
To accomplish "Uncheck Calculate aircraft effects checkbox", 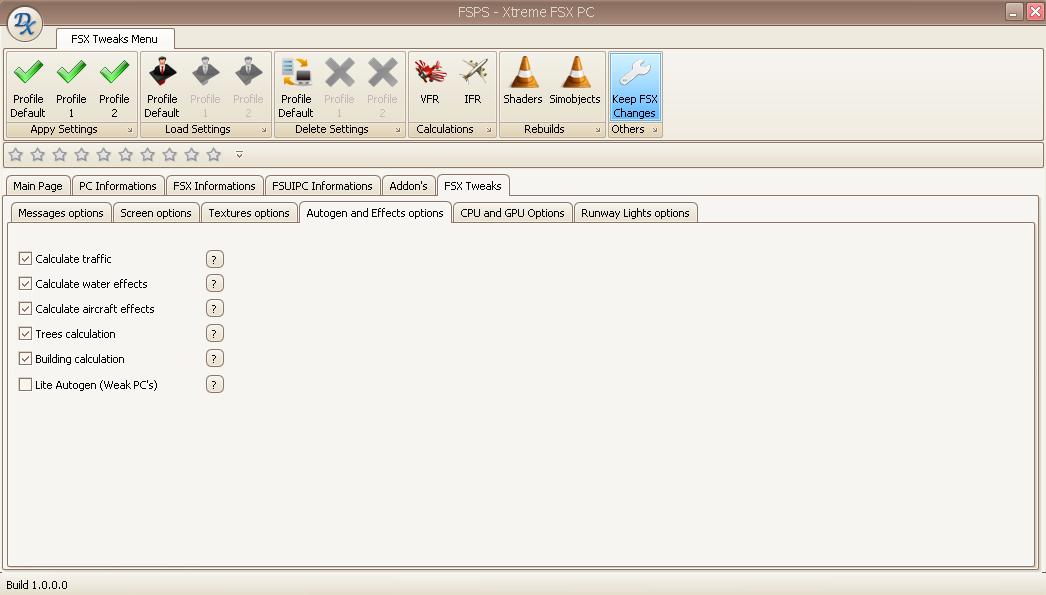I will [x=25, y=308].
